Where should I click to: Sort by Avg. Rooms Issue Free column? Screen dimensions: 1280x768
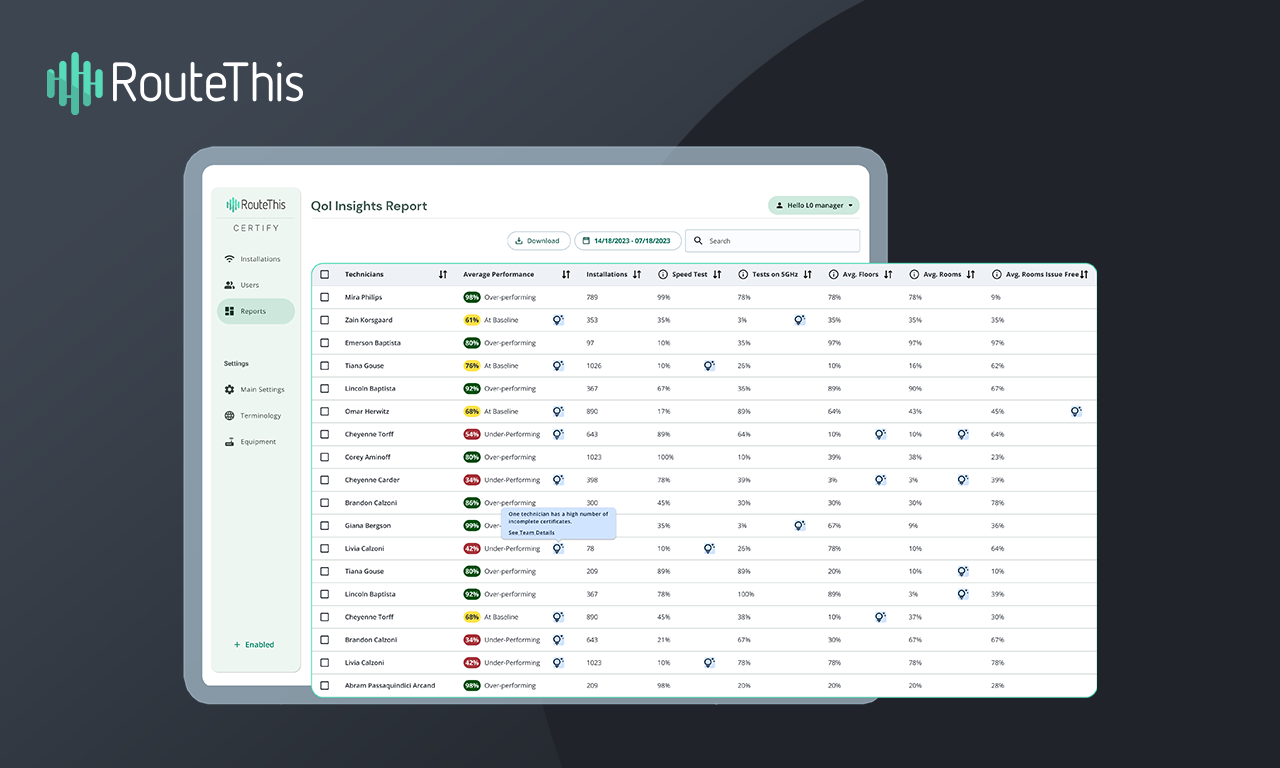coord(1084,274)
